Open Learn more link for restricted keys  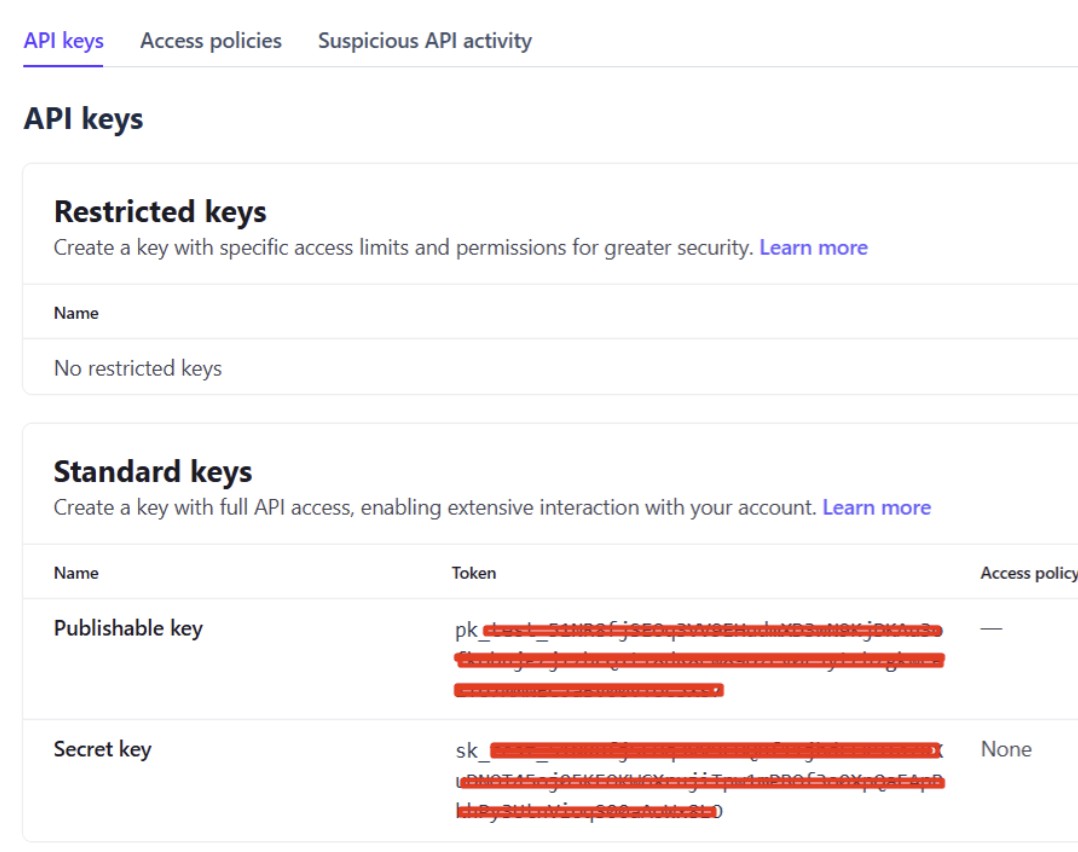(x=813, y=248)
